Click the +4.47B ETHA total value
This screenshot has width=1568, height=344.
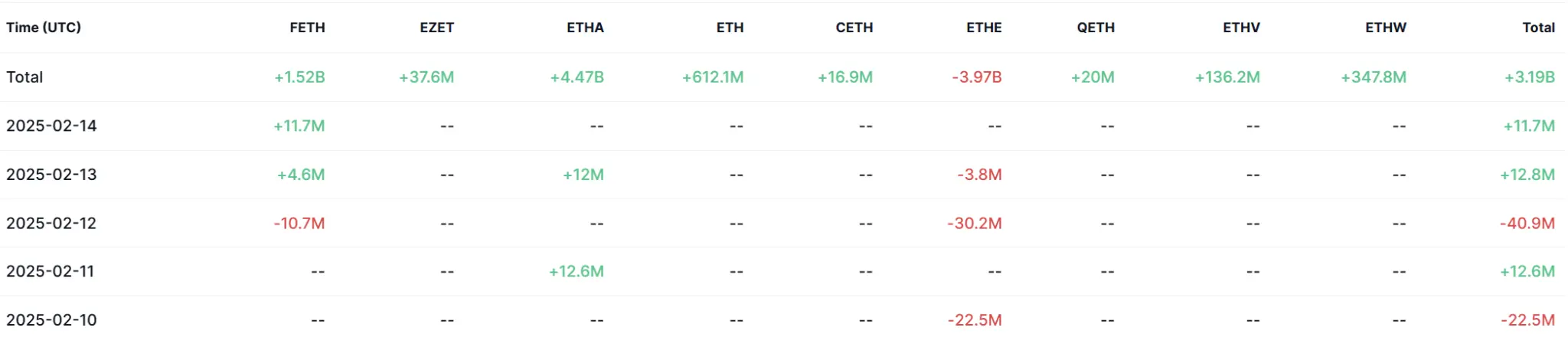point(577,77)
